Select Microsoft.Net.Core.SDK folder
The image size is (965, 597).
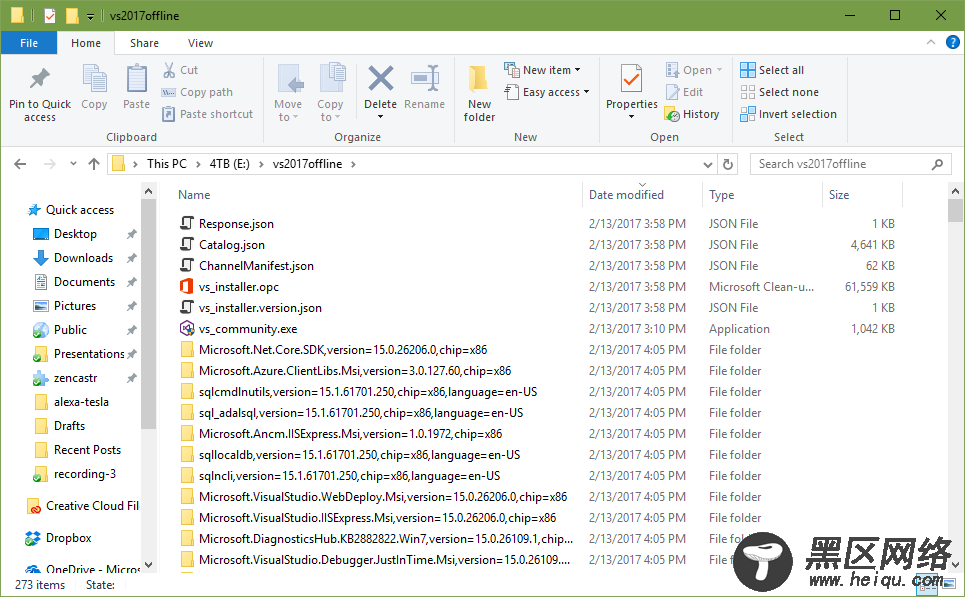pos(343,350)
